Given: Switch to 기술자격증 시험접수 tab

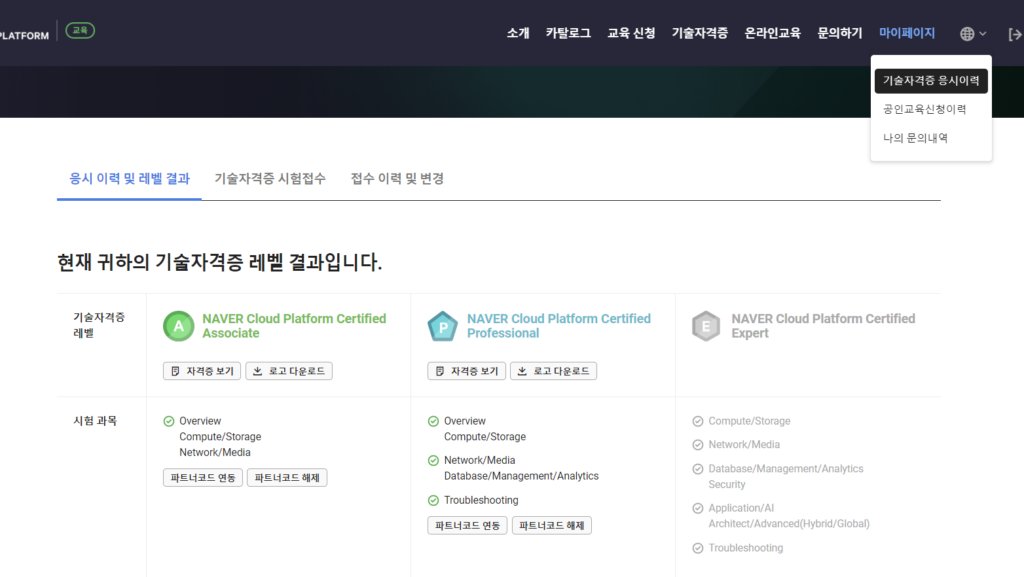Looking at the screenshot, I should pos(270,179).
